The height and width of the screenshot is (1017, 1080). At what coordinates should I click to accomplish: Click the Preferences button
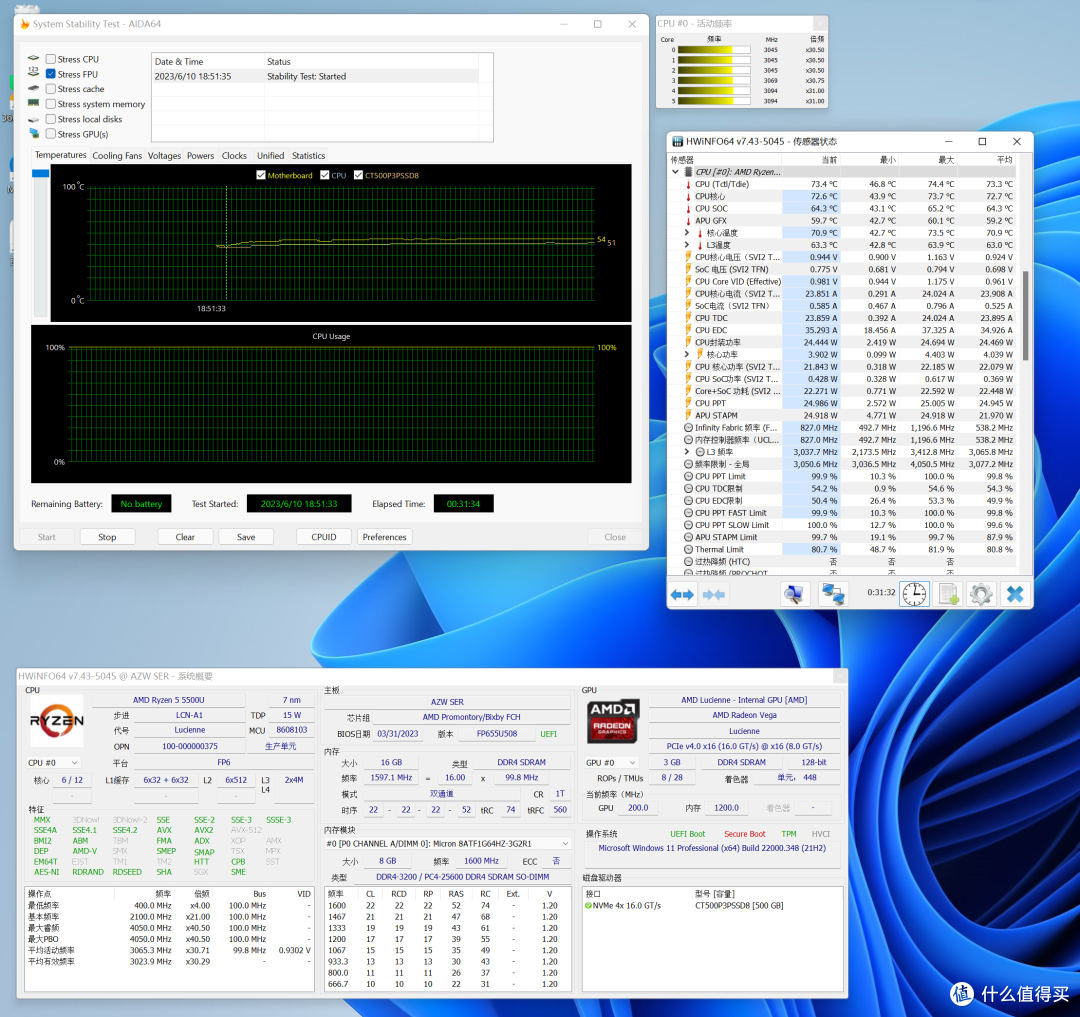pos(384,537)
